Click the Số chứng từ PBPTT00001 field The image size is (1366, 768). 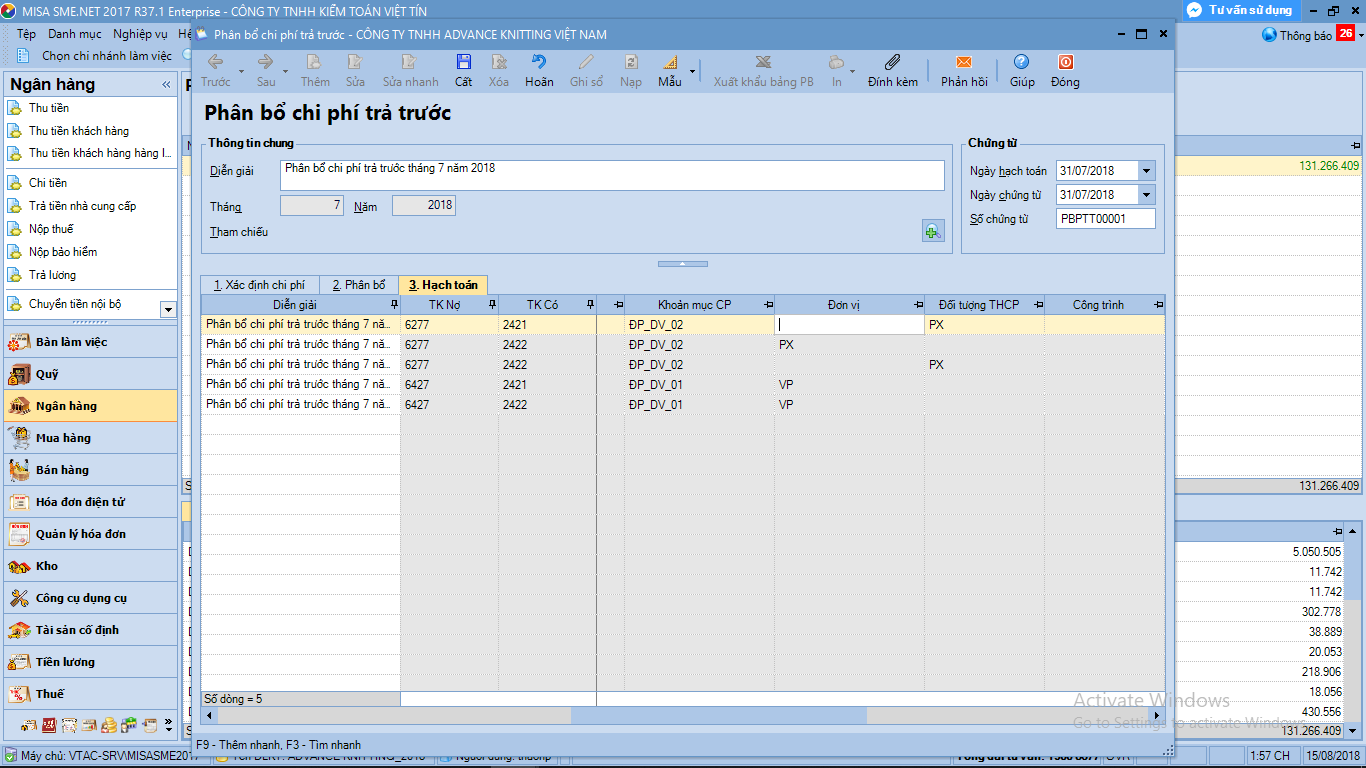[x=1106, y=219]
